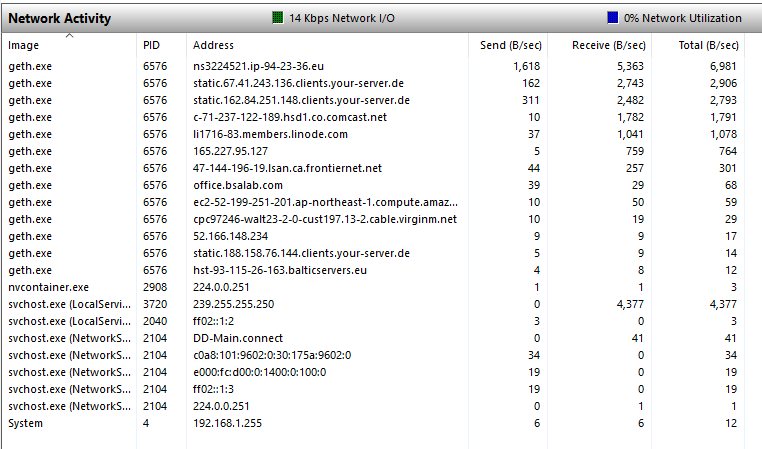Click total value 1,791

point(723,117)
